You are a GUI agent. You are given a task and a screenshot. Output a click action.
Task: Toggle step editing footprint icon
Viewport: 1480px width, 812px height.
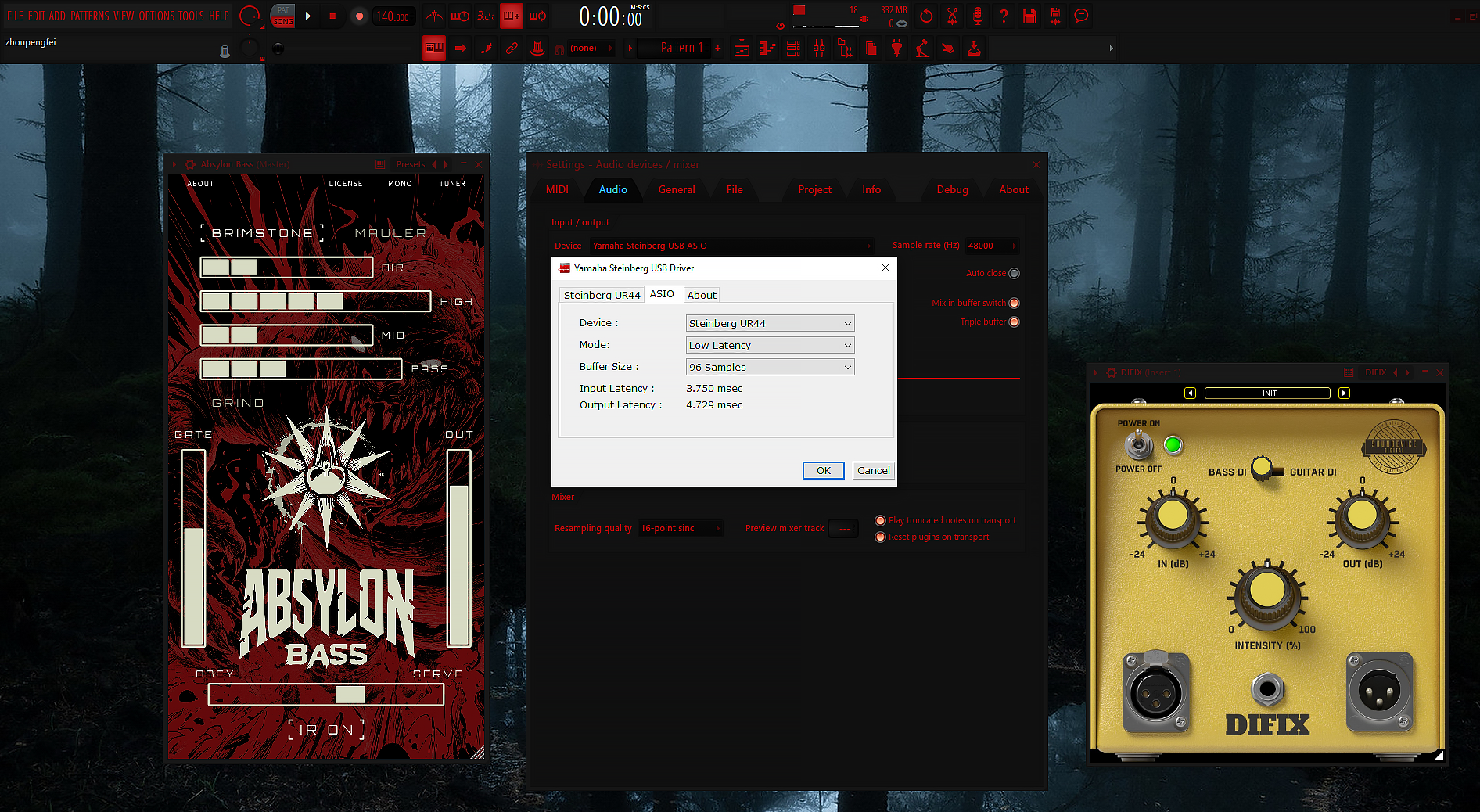pyautogui.click(x=486, y=49)
